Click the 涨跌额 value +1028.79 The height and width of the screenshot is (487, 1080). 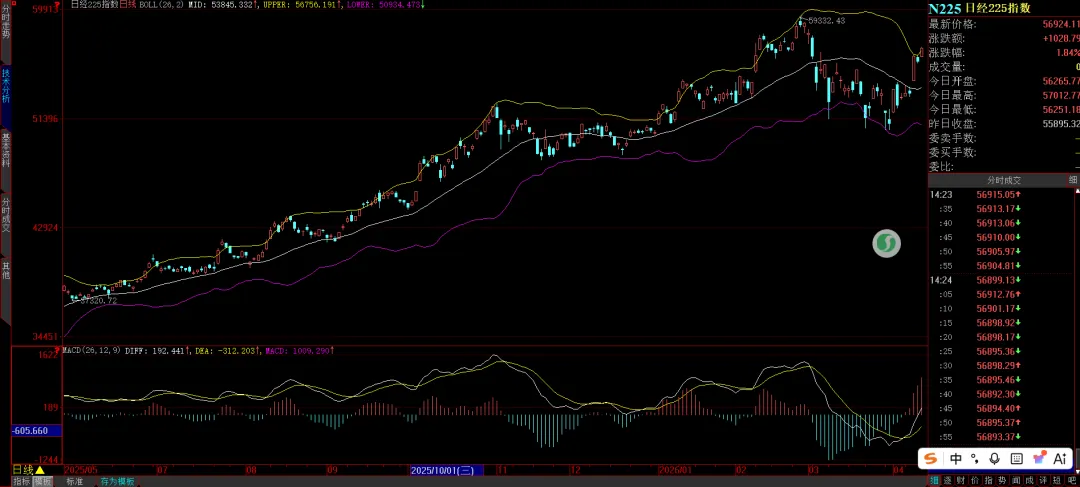point(1061,38)
